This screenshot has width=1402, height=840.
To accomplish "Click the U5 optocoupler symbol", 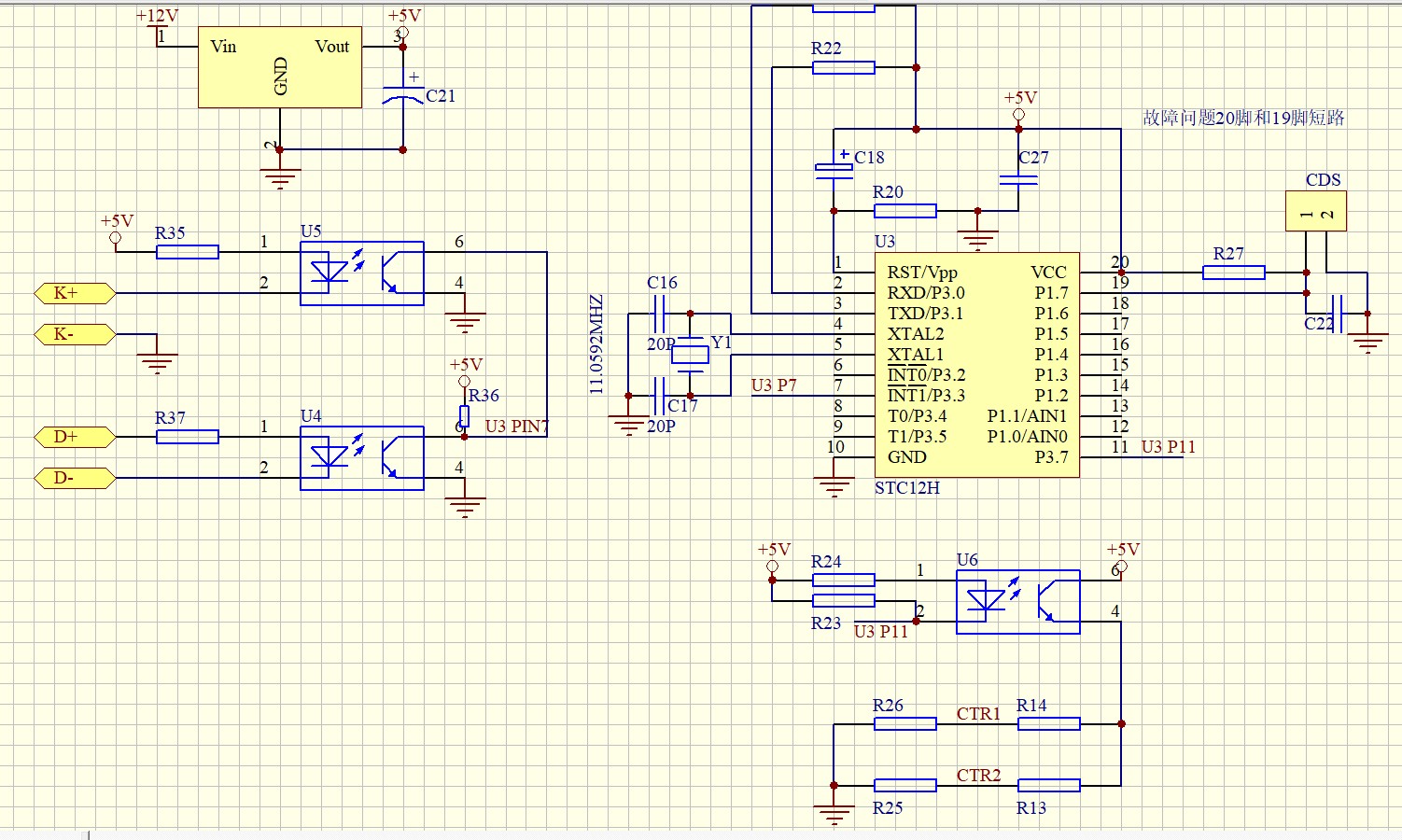I will [361, 273].
